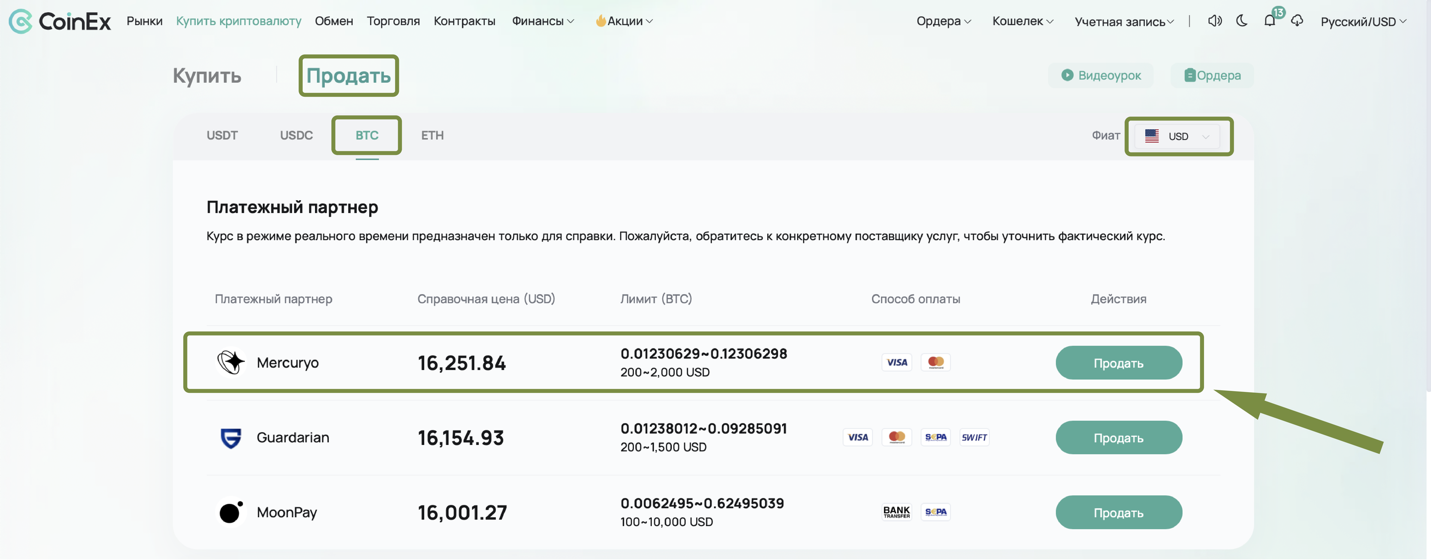Switch to the Продать tab

(348, 76)
